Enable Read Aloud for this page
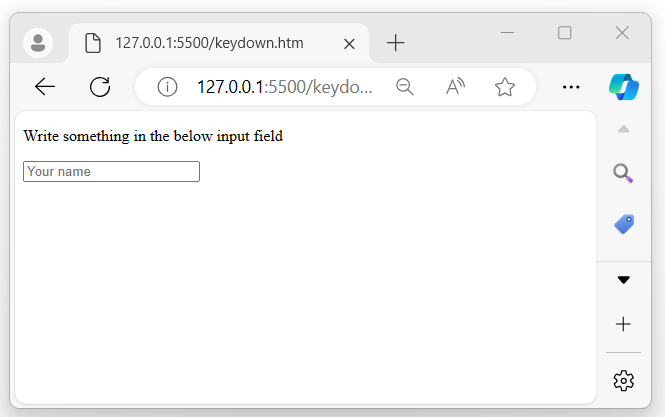 tap(455, 87)
